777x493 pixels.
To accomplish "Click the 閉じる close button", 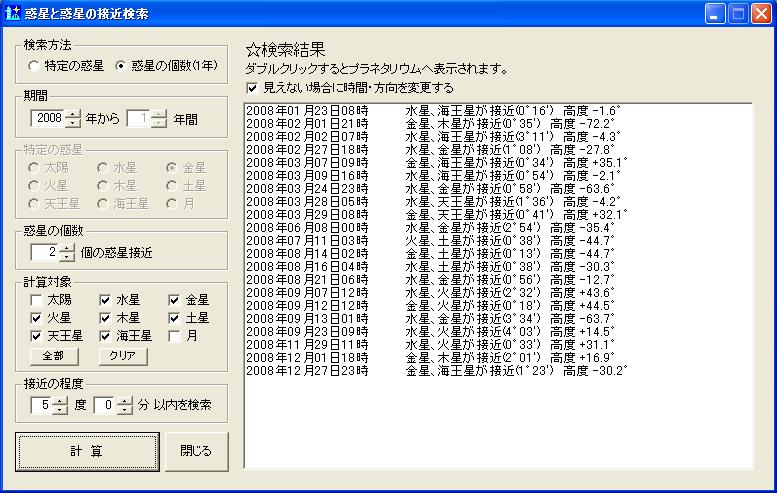I will click(196, 451).
